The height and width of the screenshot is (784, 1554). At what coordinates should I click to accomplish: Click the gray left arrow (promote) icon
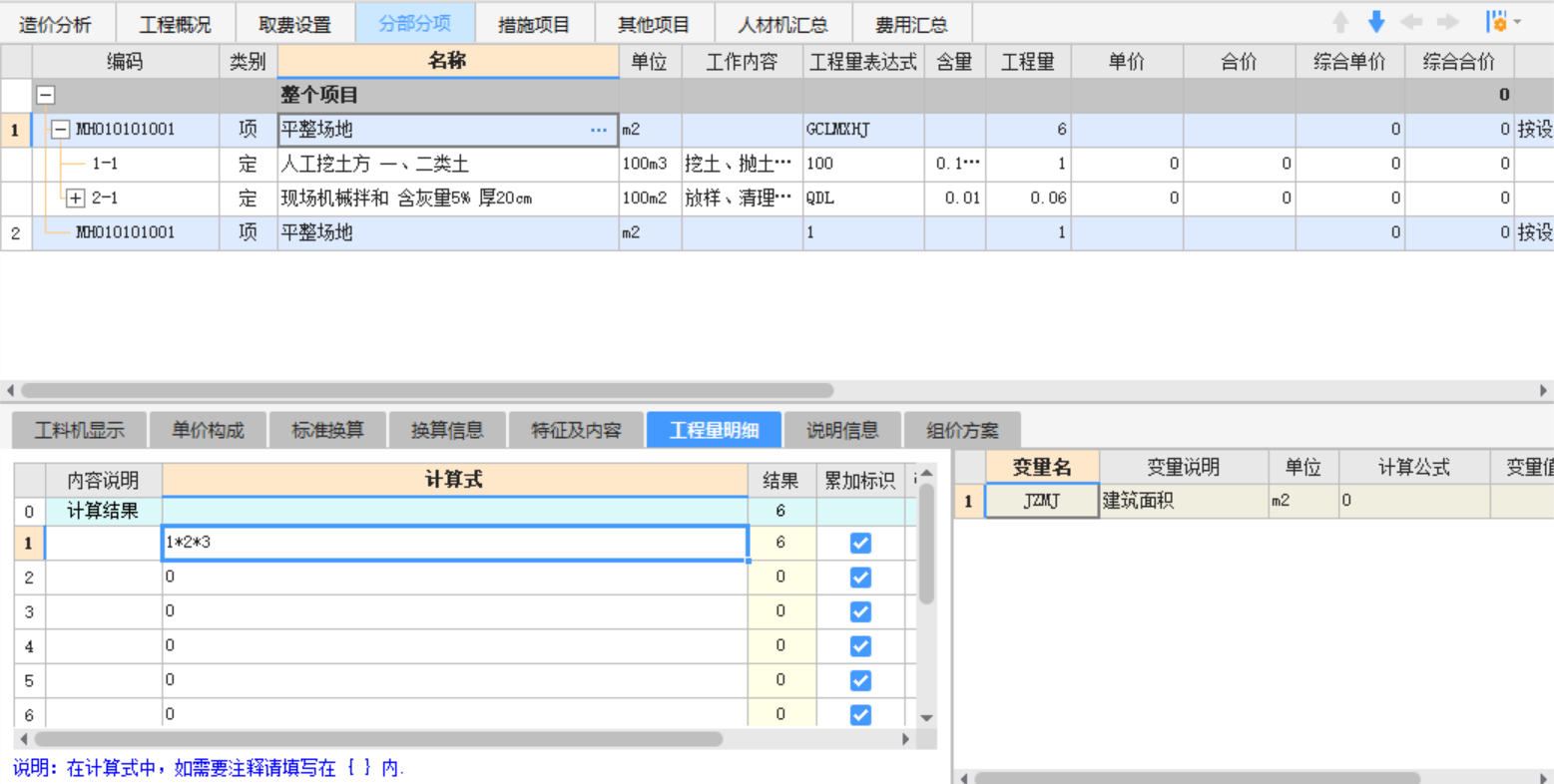tap(1411, 22)
